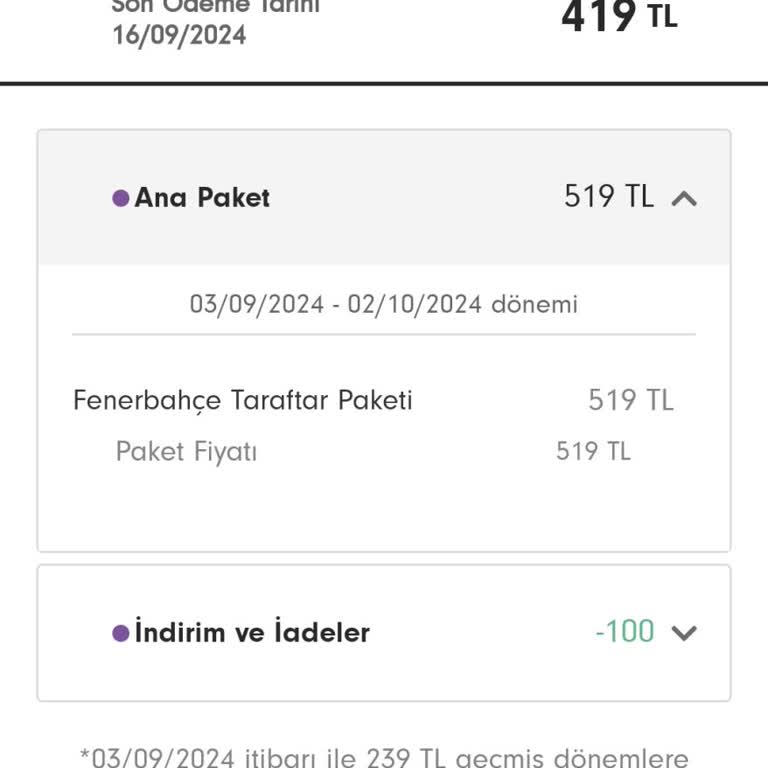Click the TL currency label beside 419
The height and width of the screenshot is (768, 768).
[x=662, y=17]
